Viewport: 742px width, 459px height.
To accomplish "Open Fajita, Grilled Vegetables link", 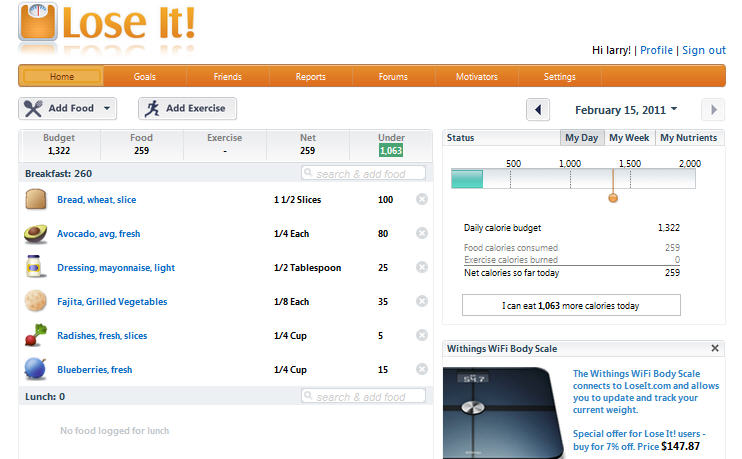I will tap(112, 301).
